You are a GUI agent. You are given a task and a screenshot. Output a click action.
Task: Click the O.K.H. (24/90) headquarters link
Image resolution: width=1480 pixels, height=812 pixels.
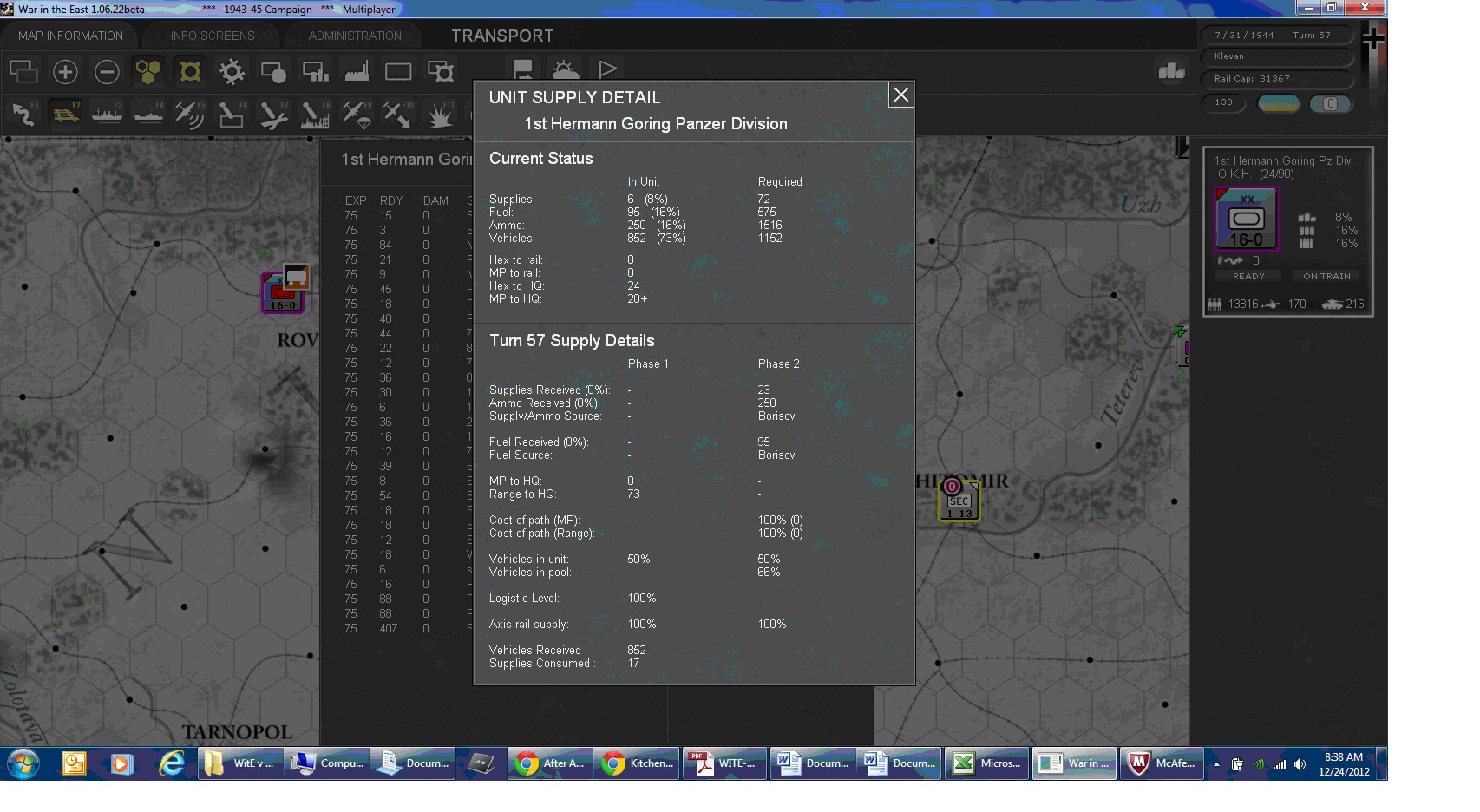click(1255, 174)
